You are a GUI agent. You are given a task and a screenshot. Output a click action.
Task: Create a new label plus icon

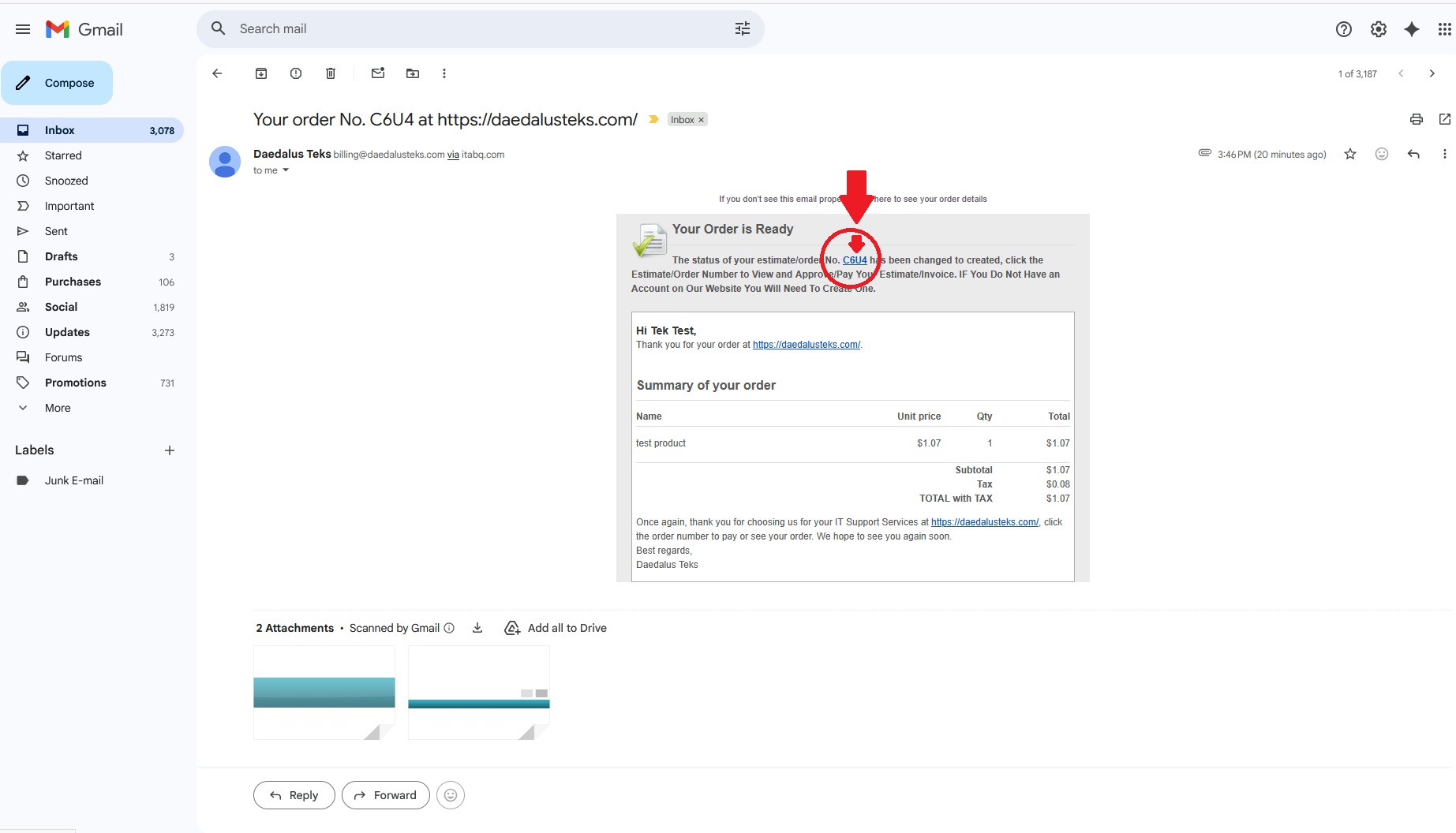point(170,450)
